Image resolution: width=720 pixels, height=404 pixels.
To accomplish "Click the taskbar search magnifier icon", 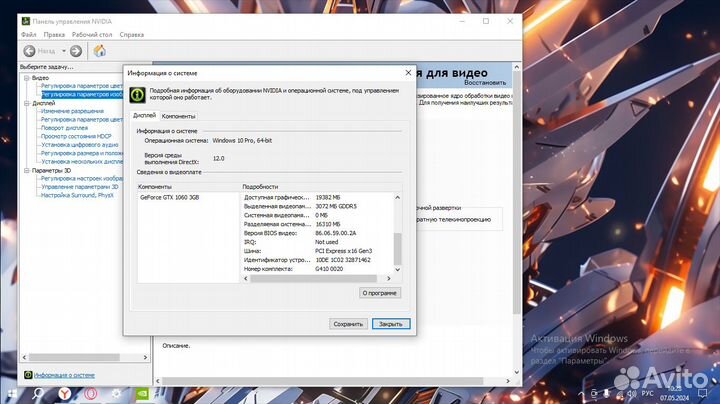I will click(37, 394).
